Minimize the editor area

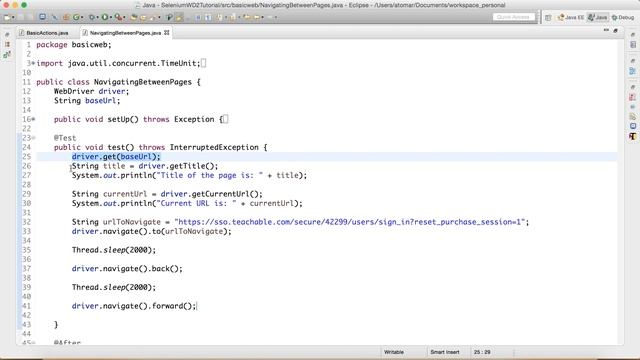click(x=606, y=30)
